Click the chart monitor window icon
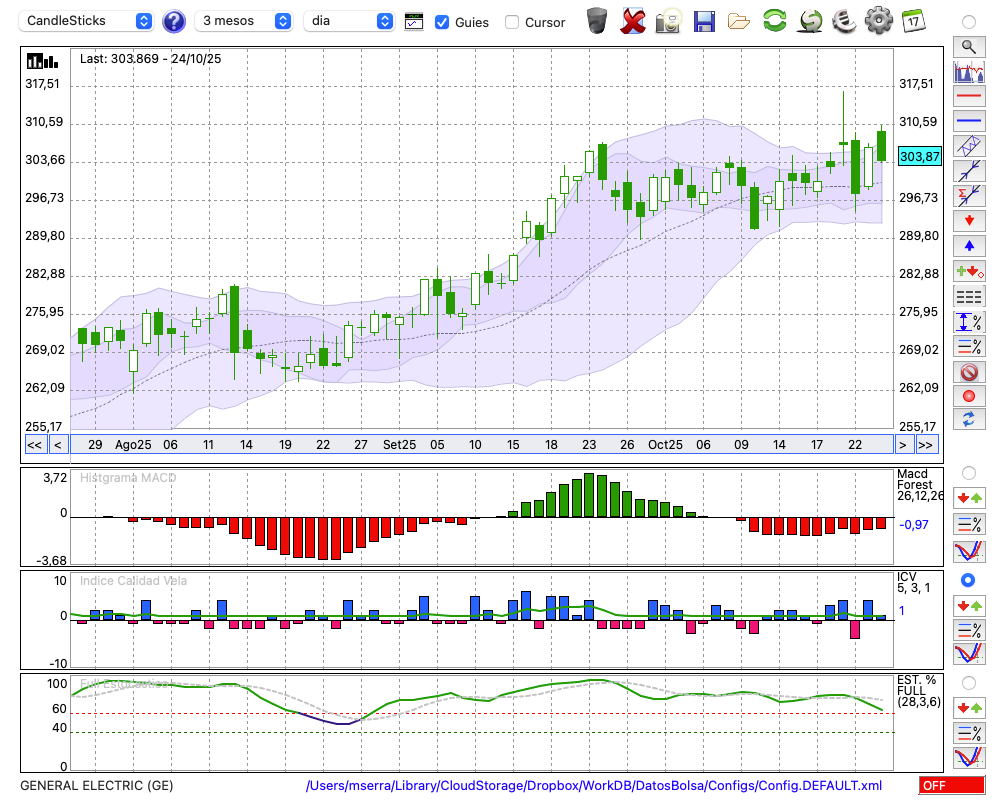 414,22
